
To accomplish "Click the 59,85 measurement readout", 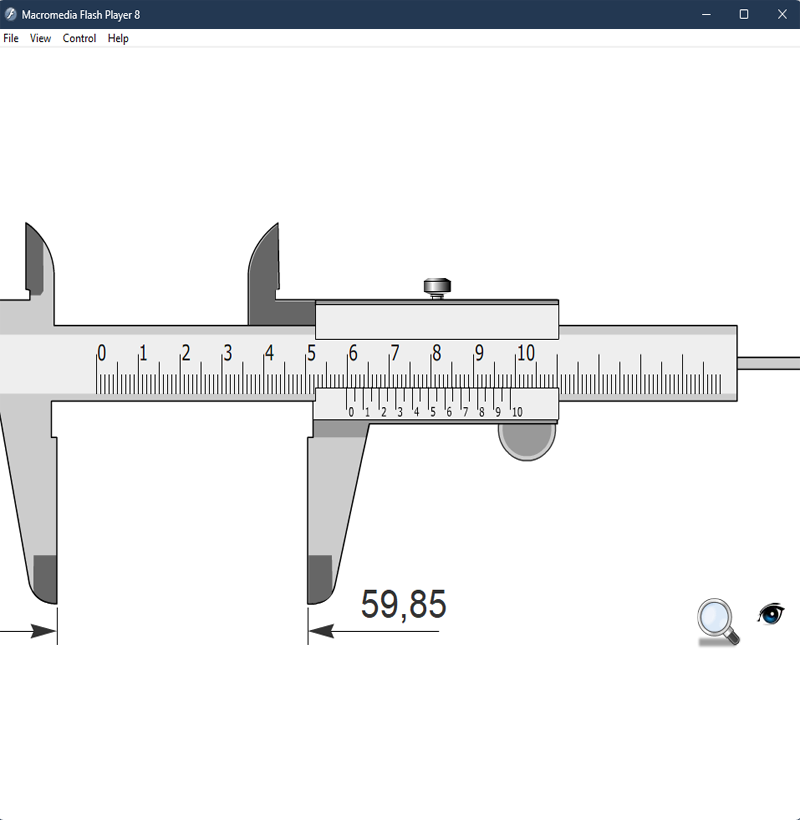I will [x=403, y=605].
